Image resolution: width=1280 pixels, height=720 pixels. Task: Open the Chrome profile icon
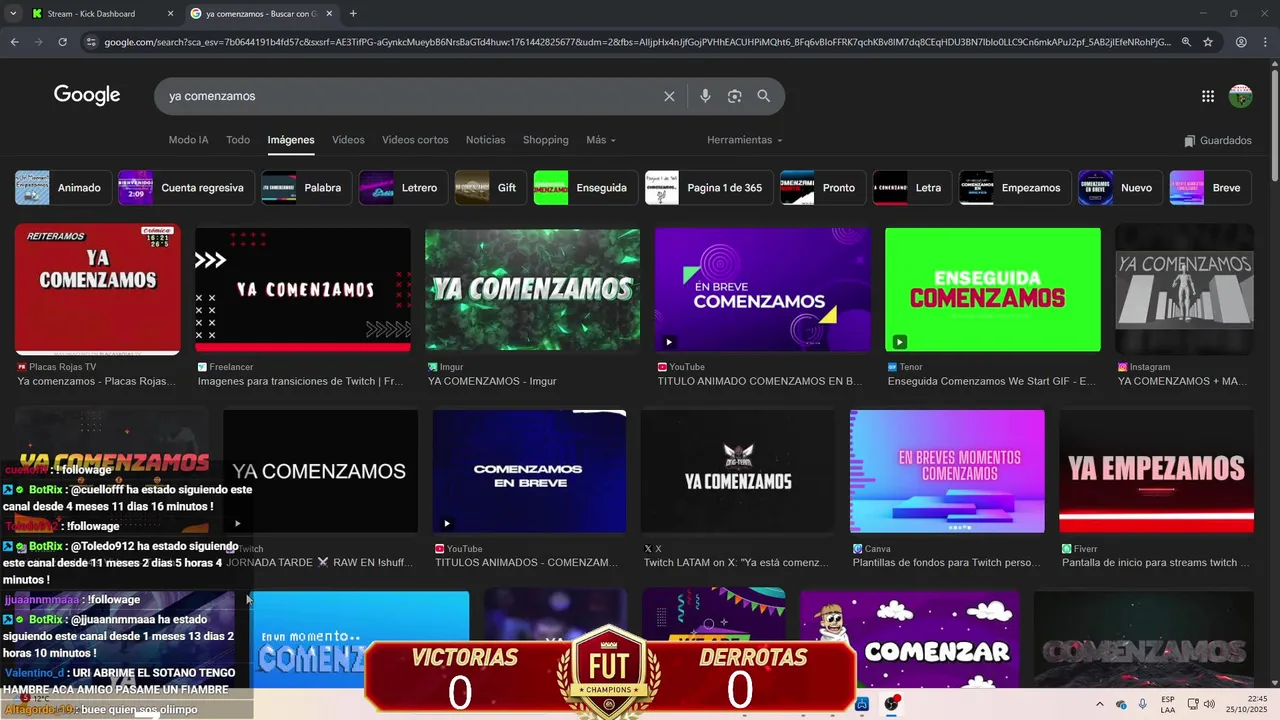pos(1241,42)
